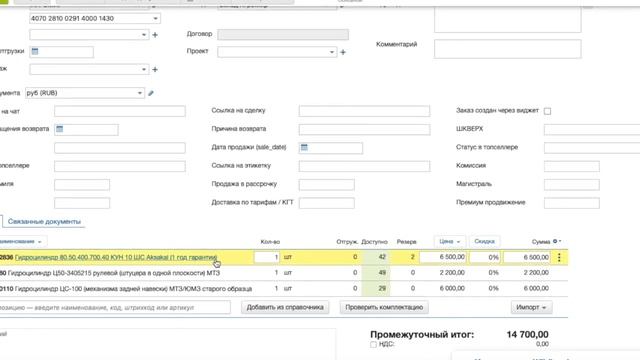Open Гидроцилиндр 80.50.400.700.40 КУН 10 product link
Image resolution: width=640 pixels, height=360 pixels.
(116, 258)
